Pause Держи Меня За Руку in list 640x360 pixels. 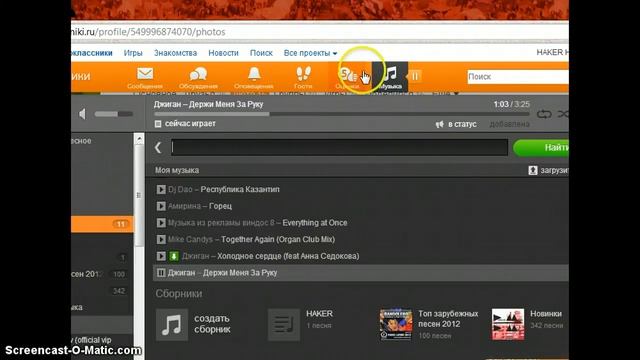click(x=161, y=273)
